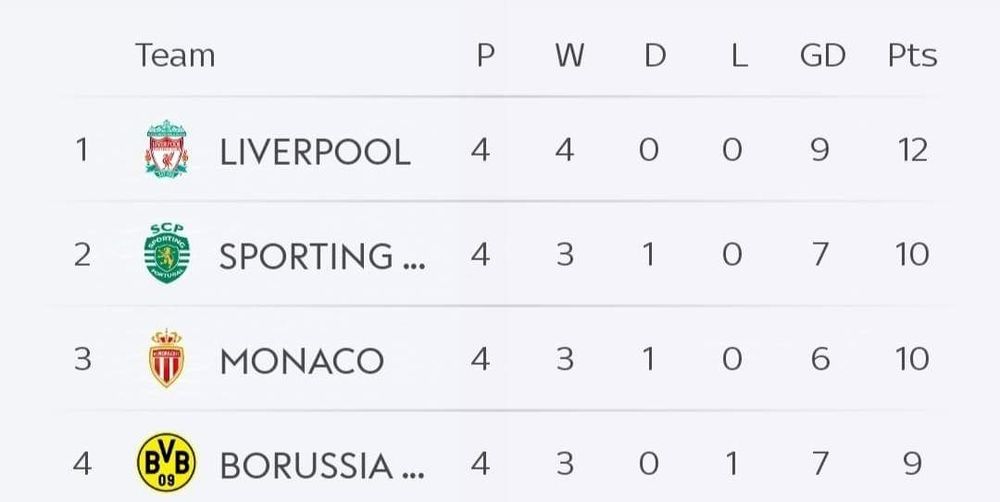
Task: Click Monaco's goal difference value 6
Action: (x=820, y=358)
